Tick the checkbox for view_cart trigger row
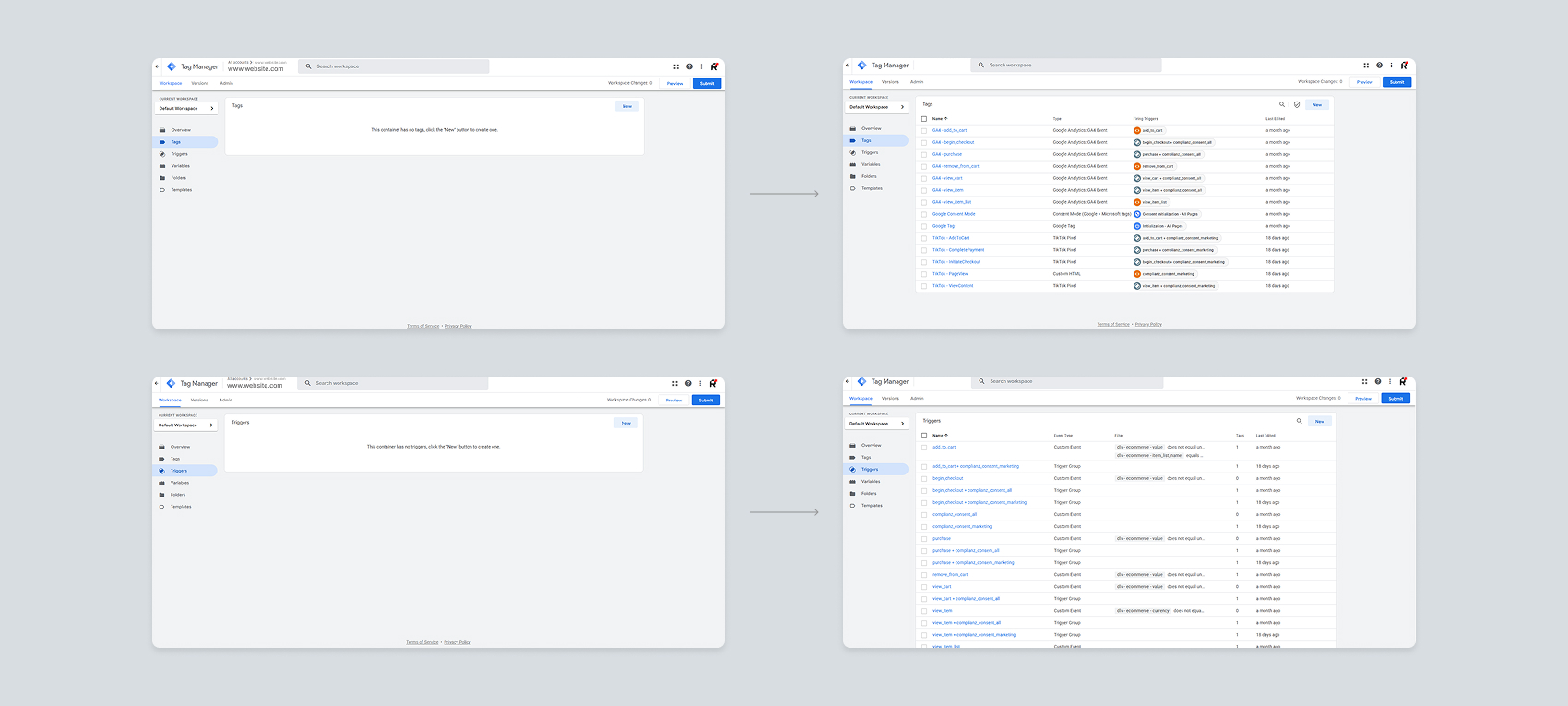This screenshot has height=706, width=1568. tap(924, 586)
